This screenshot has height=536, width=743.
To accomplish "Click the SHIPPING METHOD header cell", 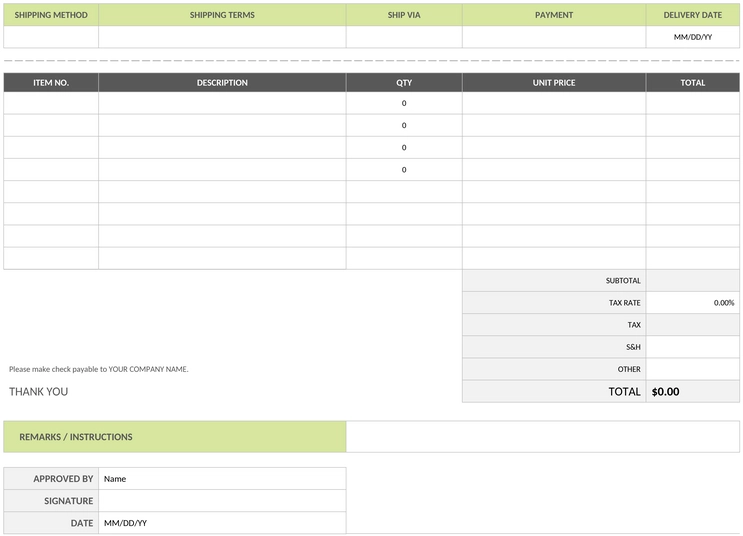I will coord(51,15).
